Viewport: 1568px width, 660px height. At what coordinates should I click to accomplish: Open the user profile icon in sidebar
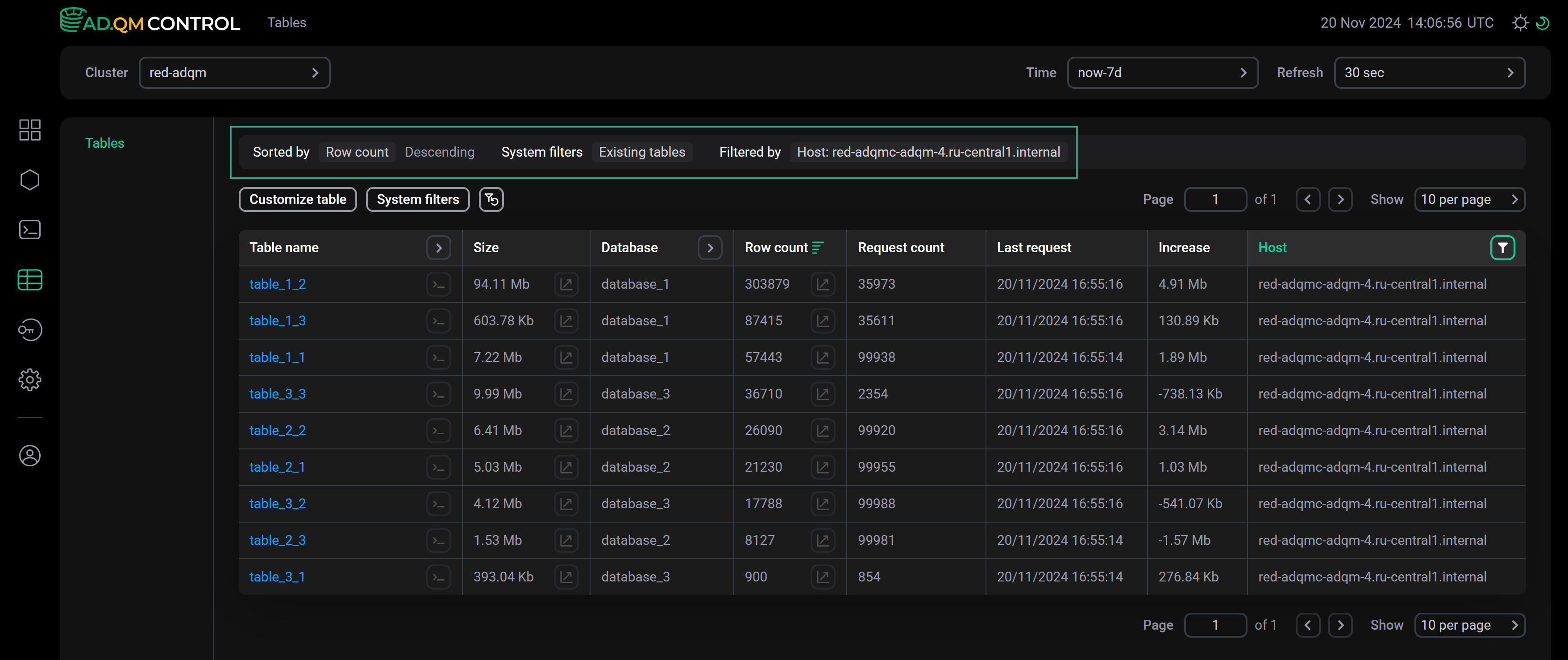[30, 456]
